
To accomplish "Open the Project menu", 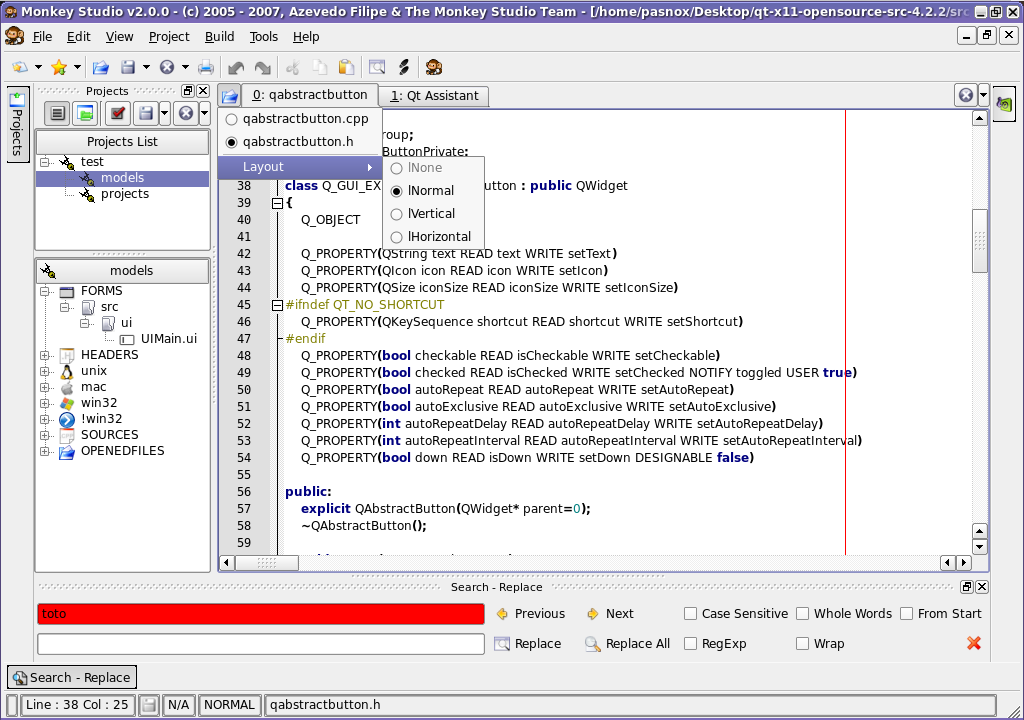I will click(x=169, y=37).
